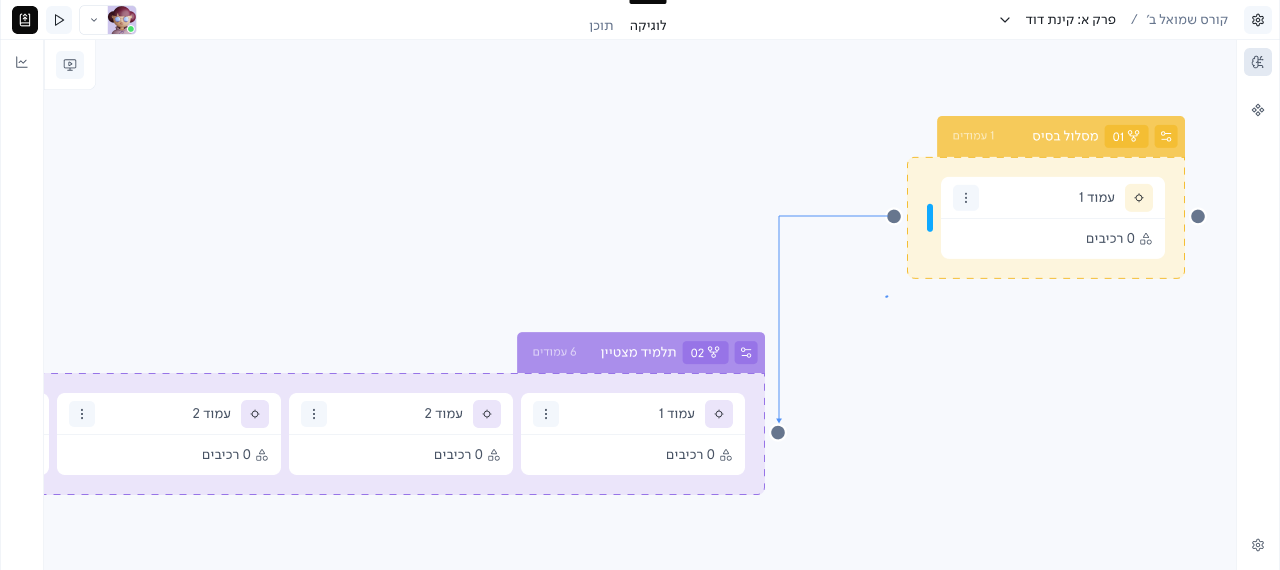Click the target icon of עמוד 1 in תלמיד מצטיין
This screenshot has height=570, width=1280.
pos(719,414)
